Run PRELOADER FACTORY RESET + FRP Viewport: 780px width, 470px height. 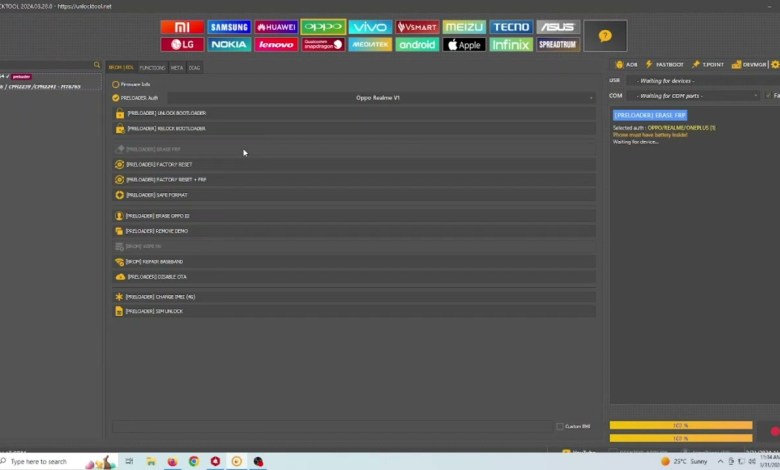click(x=166, y=180)
